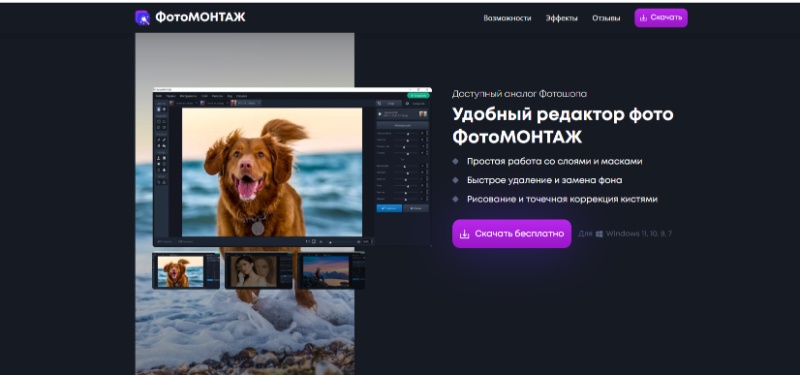Click the purple Скачать button in header

[x=661, y=18]
